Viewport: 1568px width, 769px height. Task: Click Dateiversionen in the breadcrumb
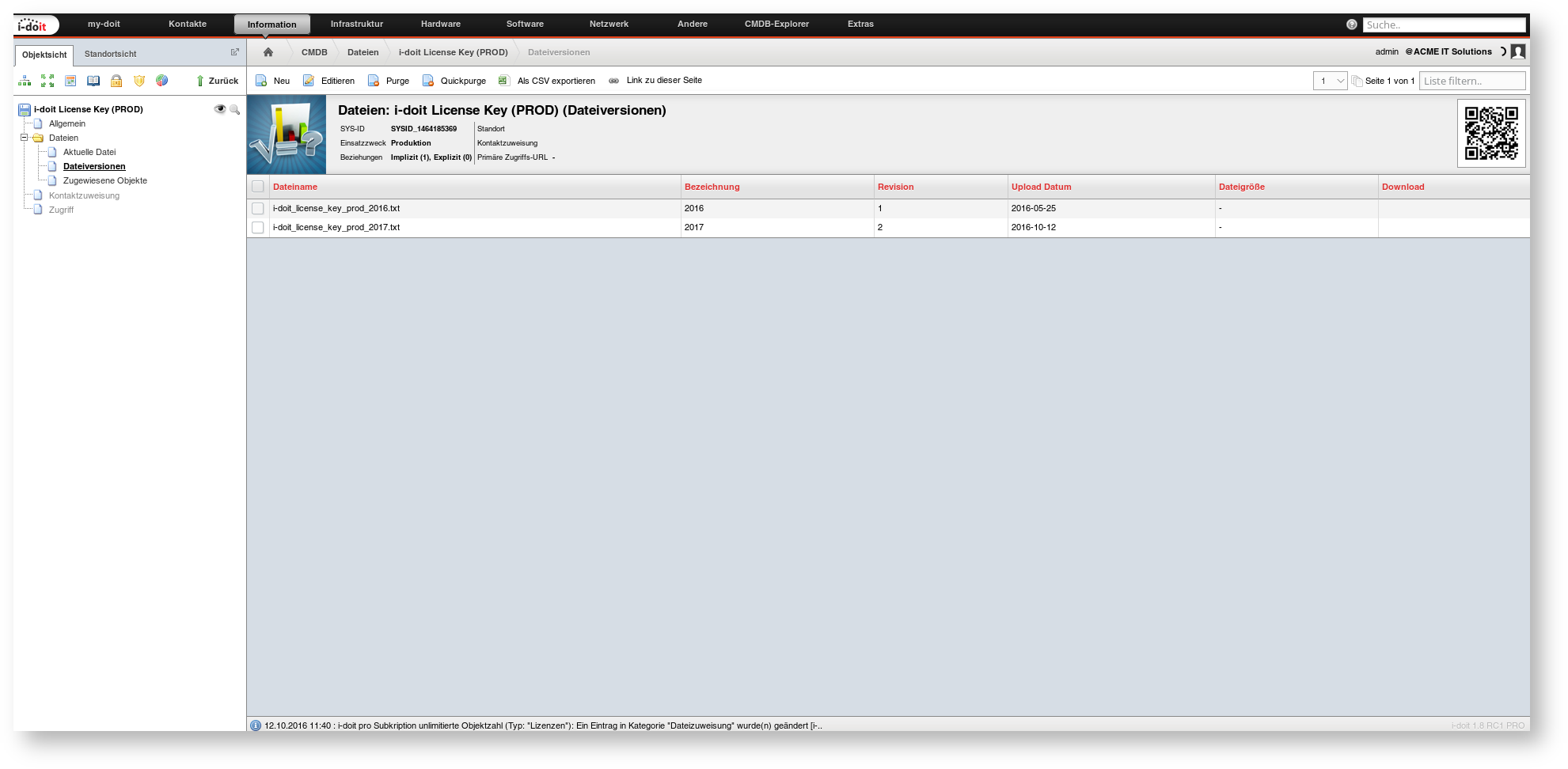pos(559,52)
